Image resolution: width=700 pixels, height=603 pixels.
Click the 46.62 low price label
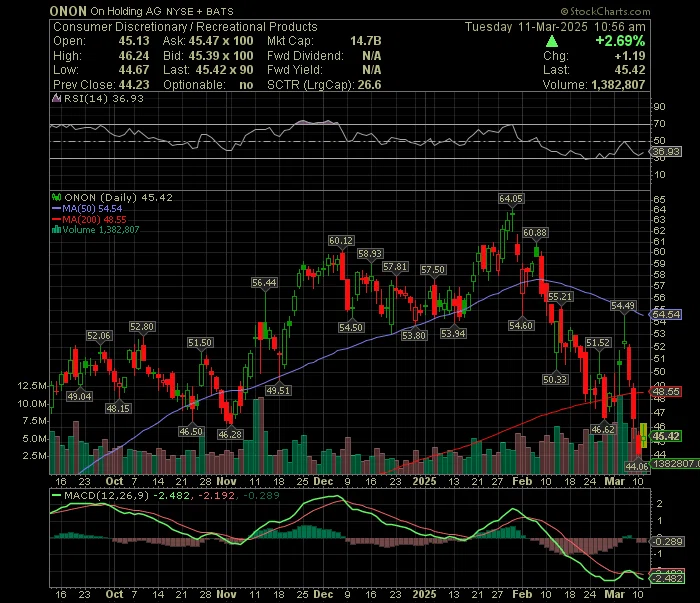603,429
